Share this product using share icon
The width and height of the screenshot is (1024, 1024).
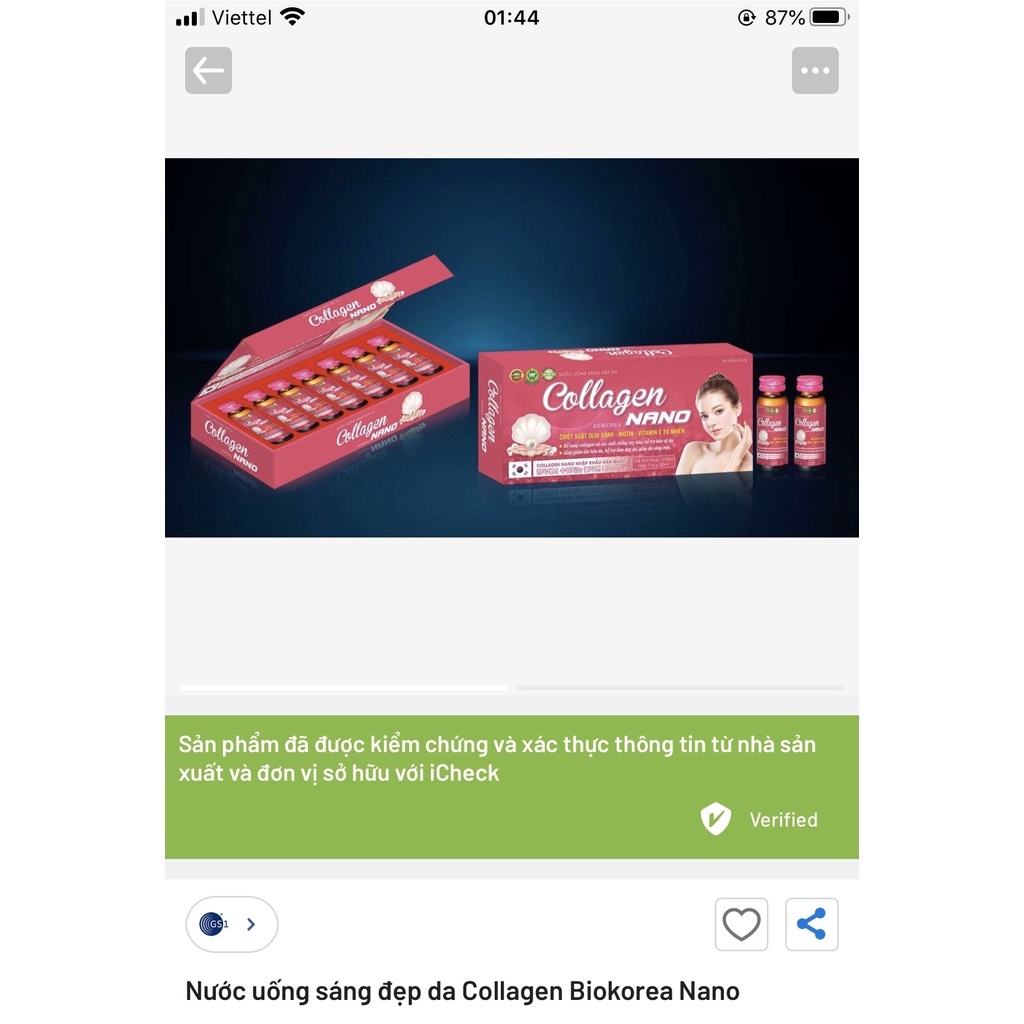pos(812,924)
